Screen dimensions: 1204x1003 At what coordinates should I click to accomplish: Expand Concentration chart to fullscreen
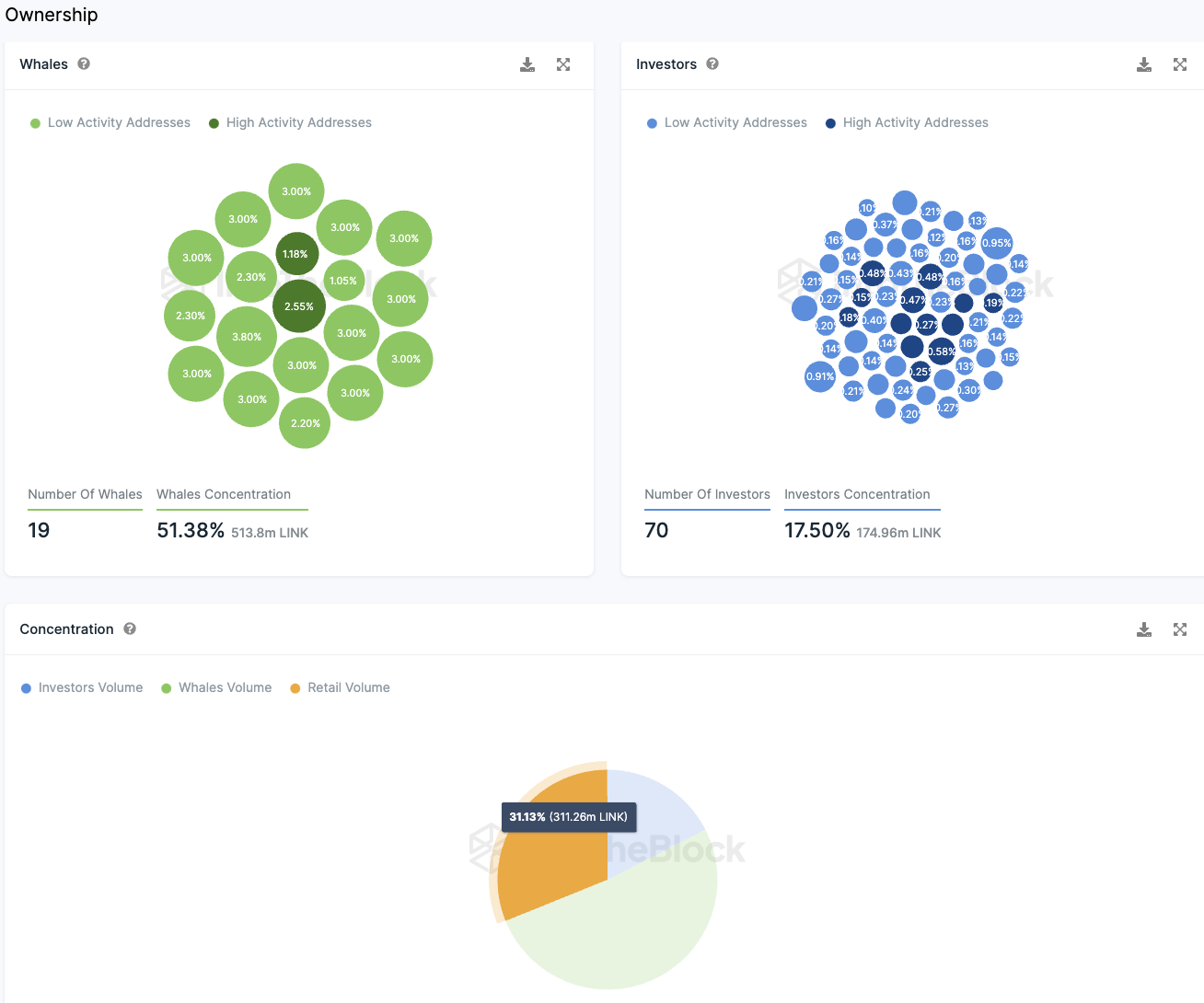1180,629
